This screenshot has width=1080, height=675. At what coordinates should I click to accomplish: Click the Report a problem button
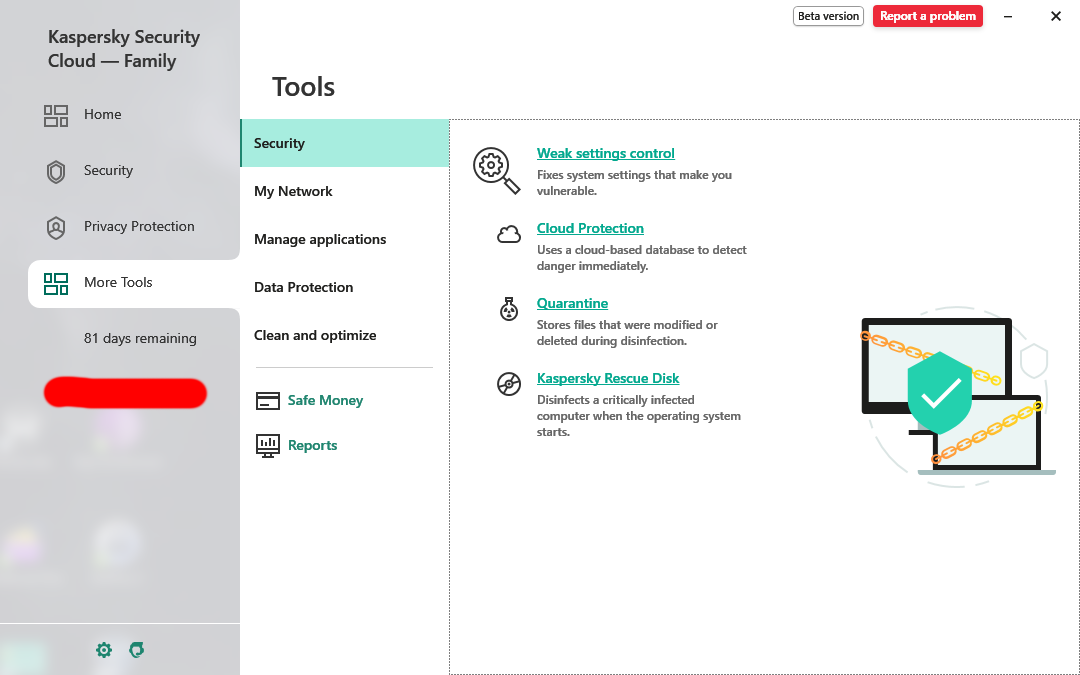click(928, 16)
